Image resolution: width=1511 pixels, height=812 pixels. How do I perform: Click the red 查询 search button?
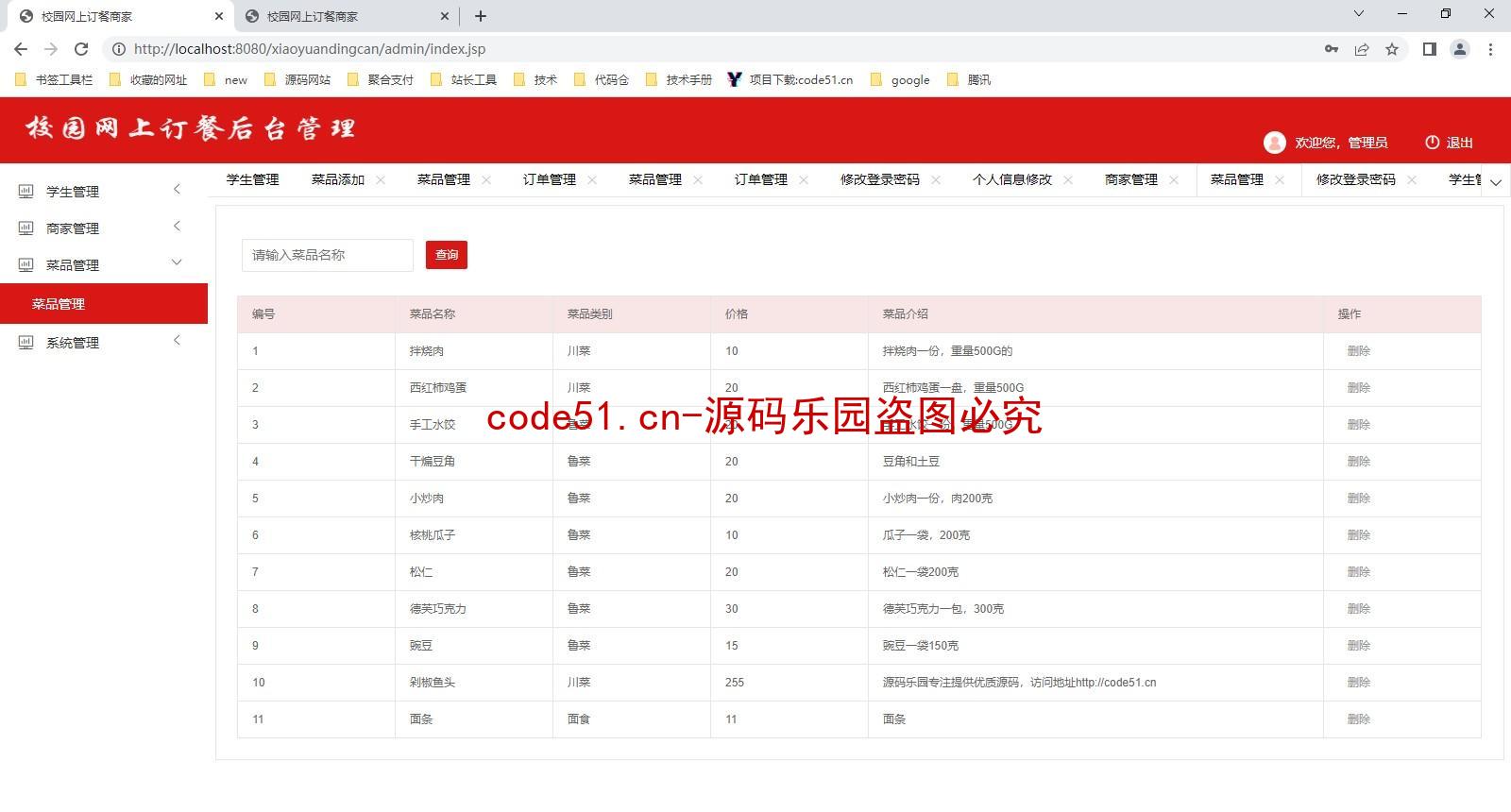coord(447,255)
